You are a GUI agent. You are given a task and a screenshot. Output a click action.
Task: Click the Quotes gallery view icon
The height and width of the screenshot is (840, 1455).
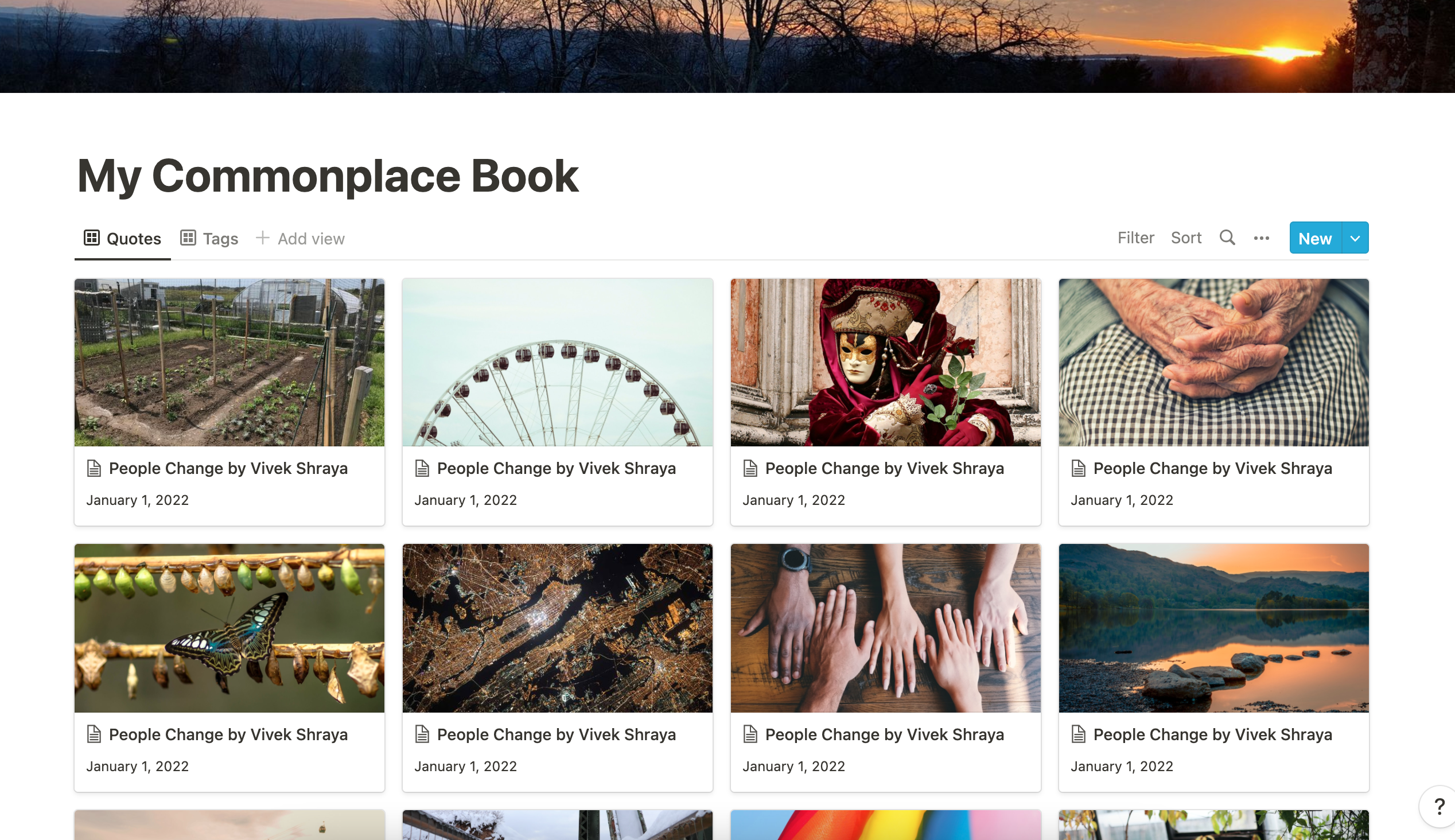click(x=92, y=238)
